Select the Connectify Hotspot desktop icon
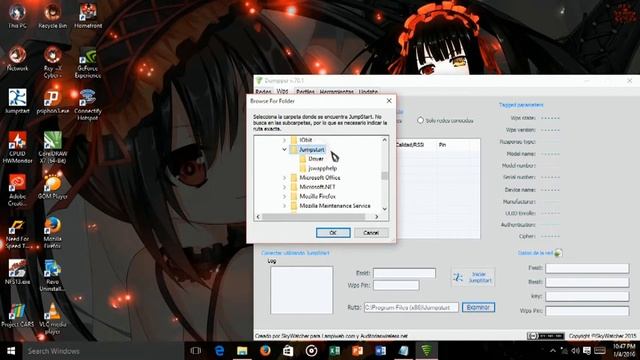640x360 pixels. pyautogui.click(x=88, y=105)
